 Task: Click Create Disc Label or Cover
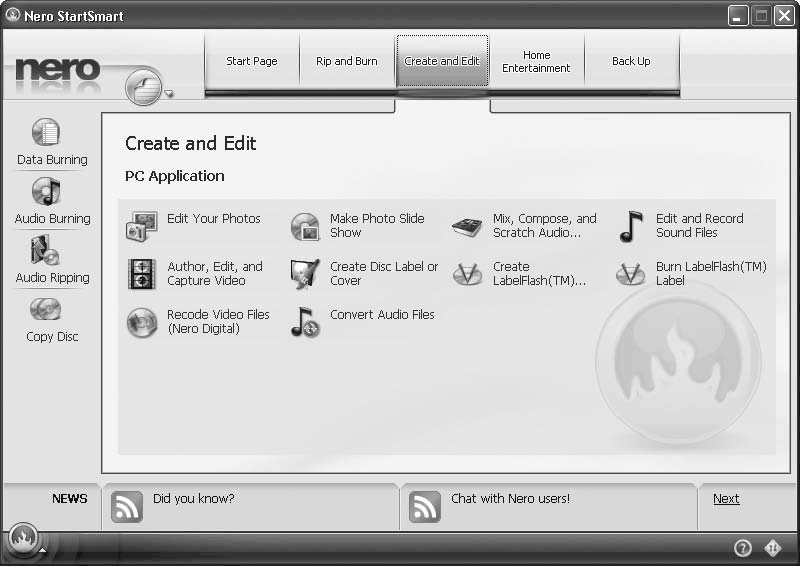(305, 274)
